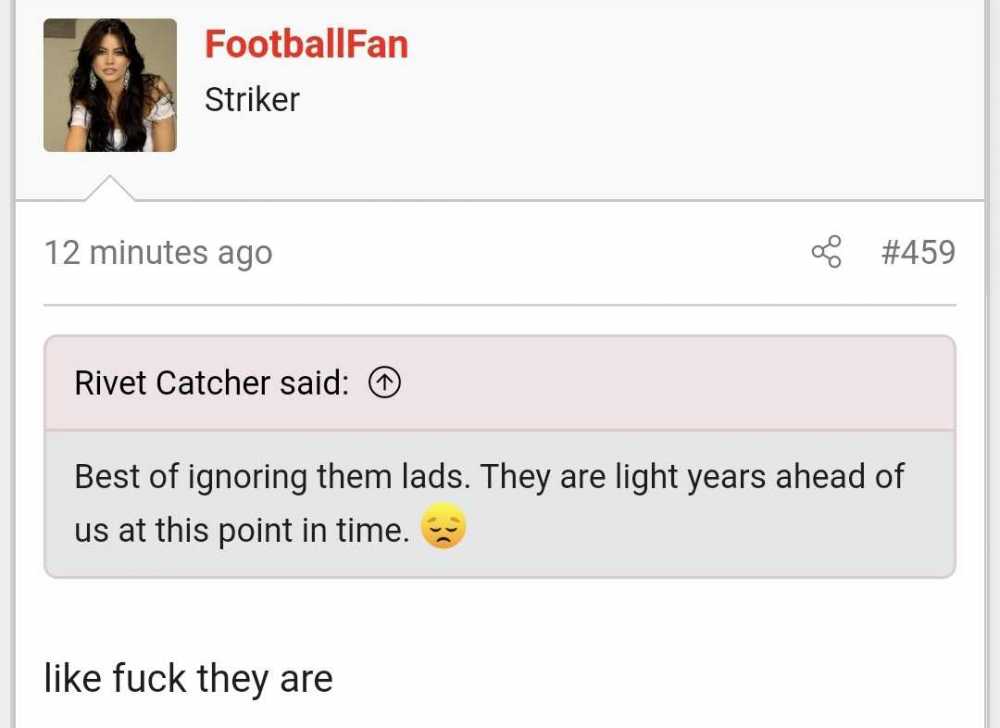Jump to Rivet Catcher's post via up-arrow icon
This screenshot has width=1000, height=728.
click(x=385, y=383)
